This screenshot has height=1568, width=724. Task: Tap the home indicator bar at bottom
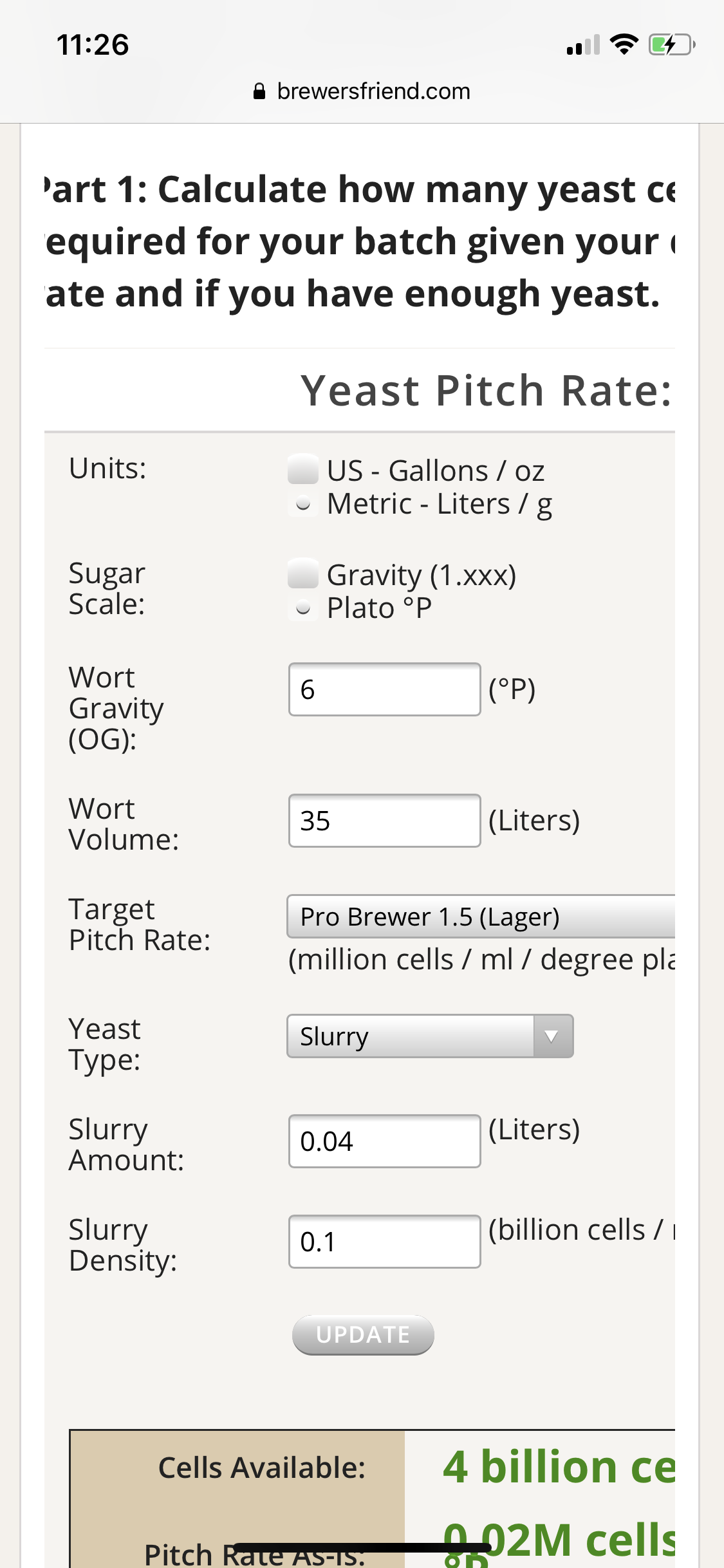tap(362, 1547)
